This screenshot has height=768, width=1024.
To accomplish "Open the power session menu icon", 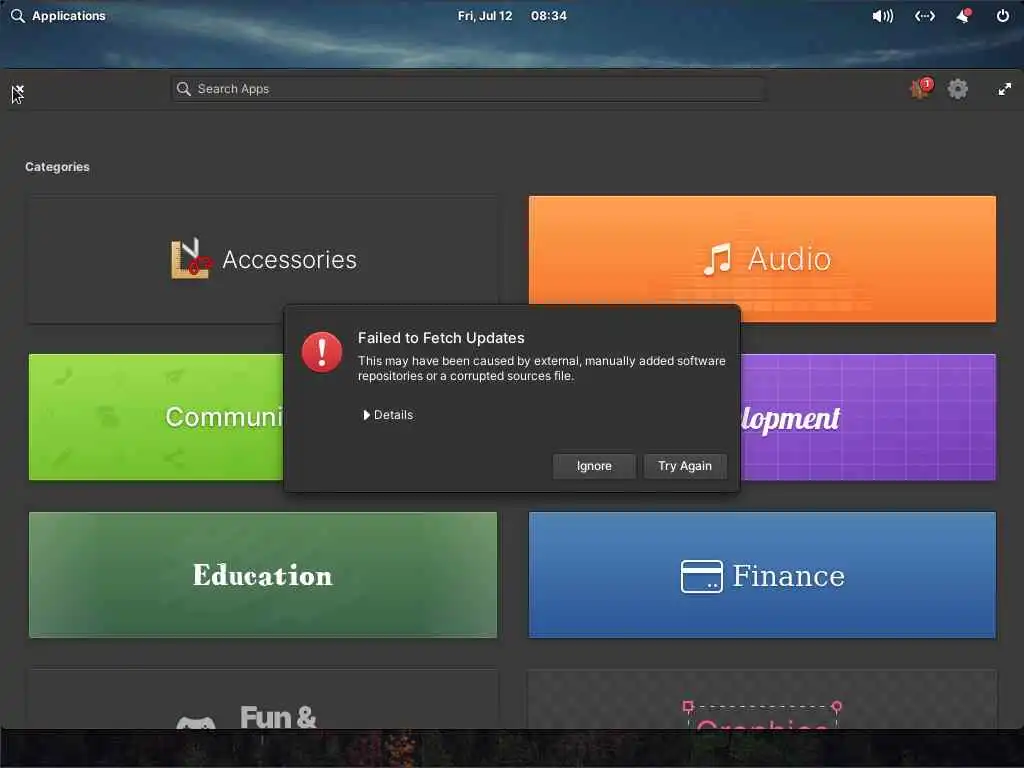I will coord(1002,16).
